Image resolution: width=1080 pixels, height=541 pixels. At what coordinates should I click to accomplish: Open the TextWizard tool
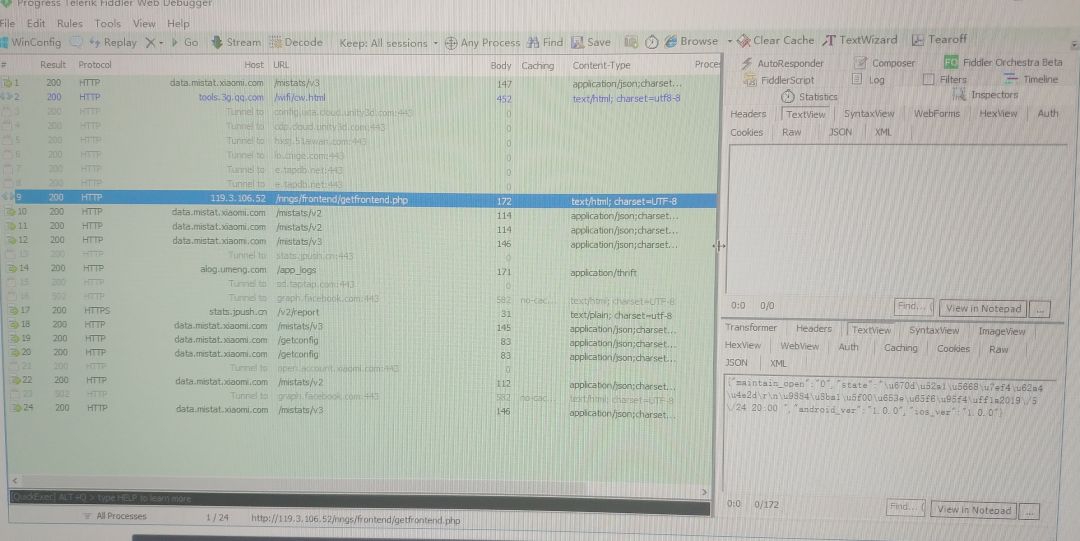tap(860, 40)
